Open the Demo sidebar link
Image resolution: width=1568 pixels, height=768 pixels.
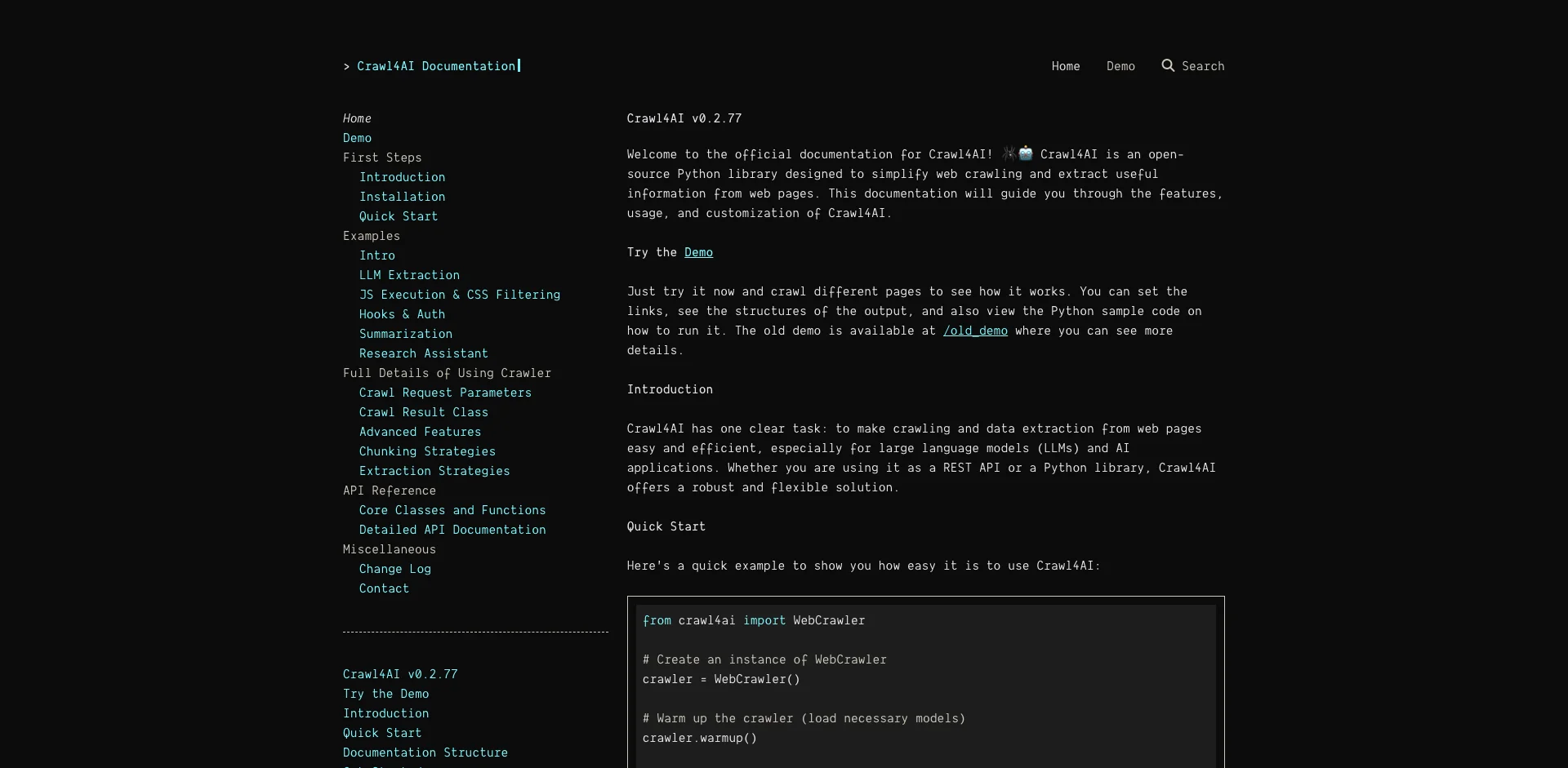pos(357,138)
